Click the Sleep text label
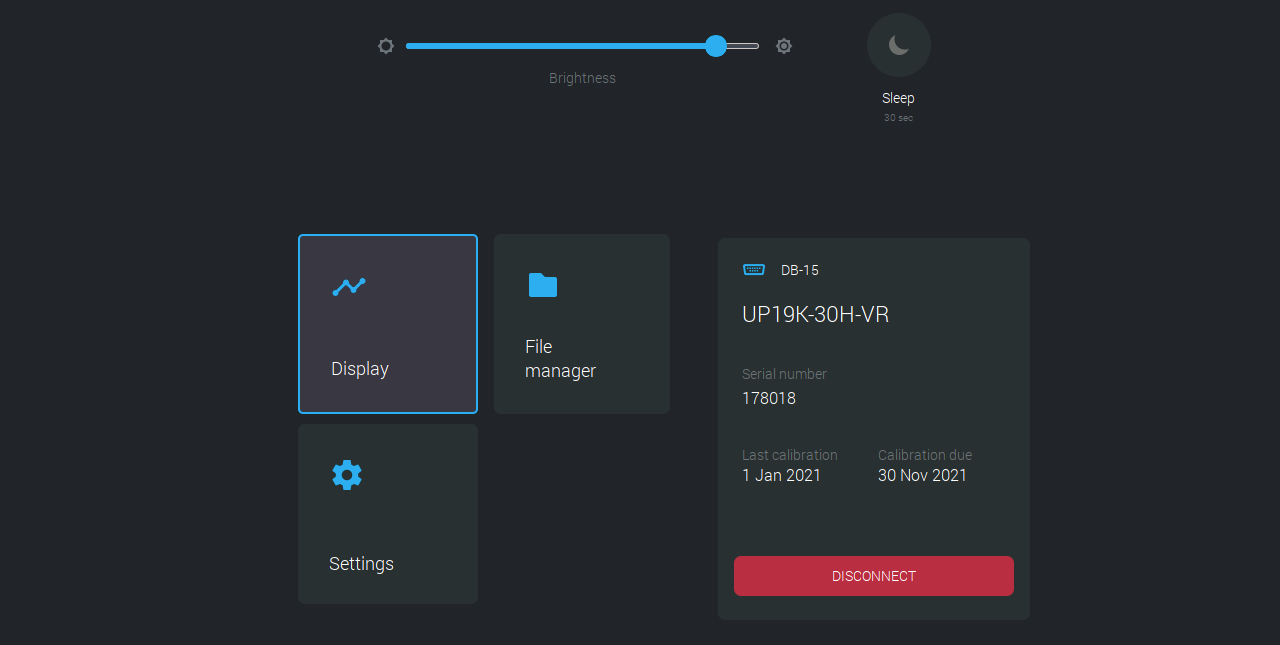Image resolution: width=1280 pixels, height=645 pixels. pyautogui.click(x=898, y=98)
